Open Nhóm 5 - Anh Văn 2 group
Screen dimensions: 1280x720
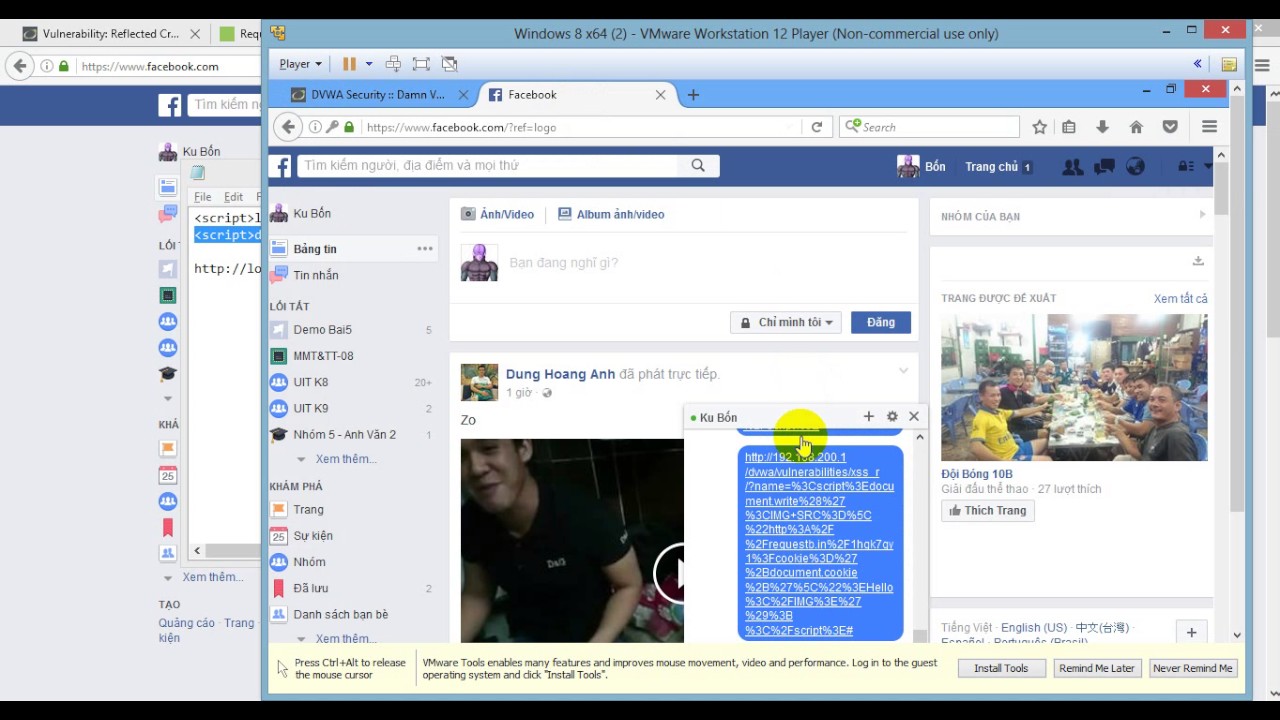pyautogui.click(x=344, y=435)
